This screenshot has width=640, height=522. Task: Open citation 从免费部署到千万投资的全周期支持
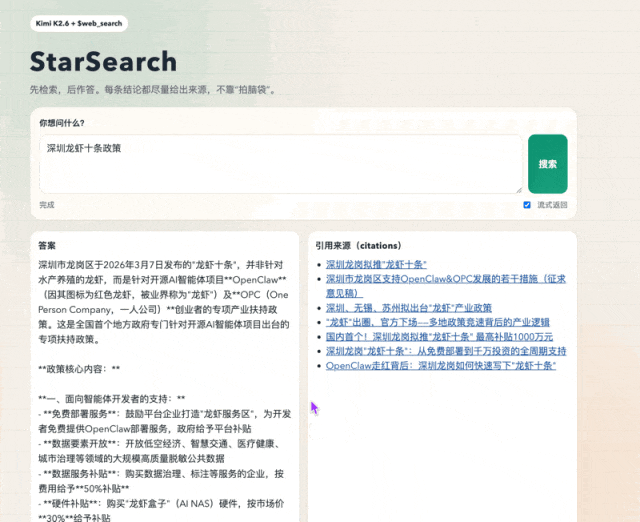pos(446,351)
